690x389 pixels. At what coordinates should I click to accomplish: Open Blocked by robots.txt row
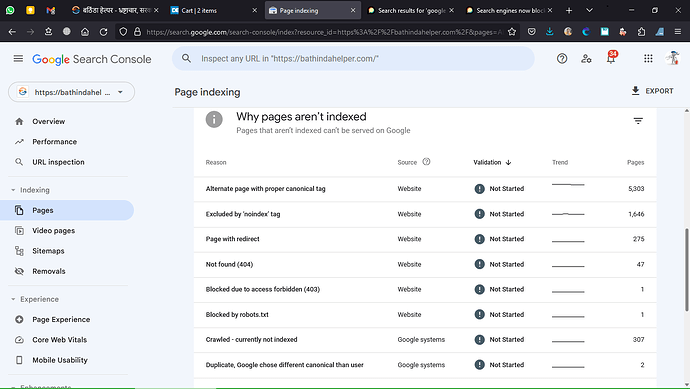pos(425,315)
